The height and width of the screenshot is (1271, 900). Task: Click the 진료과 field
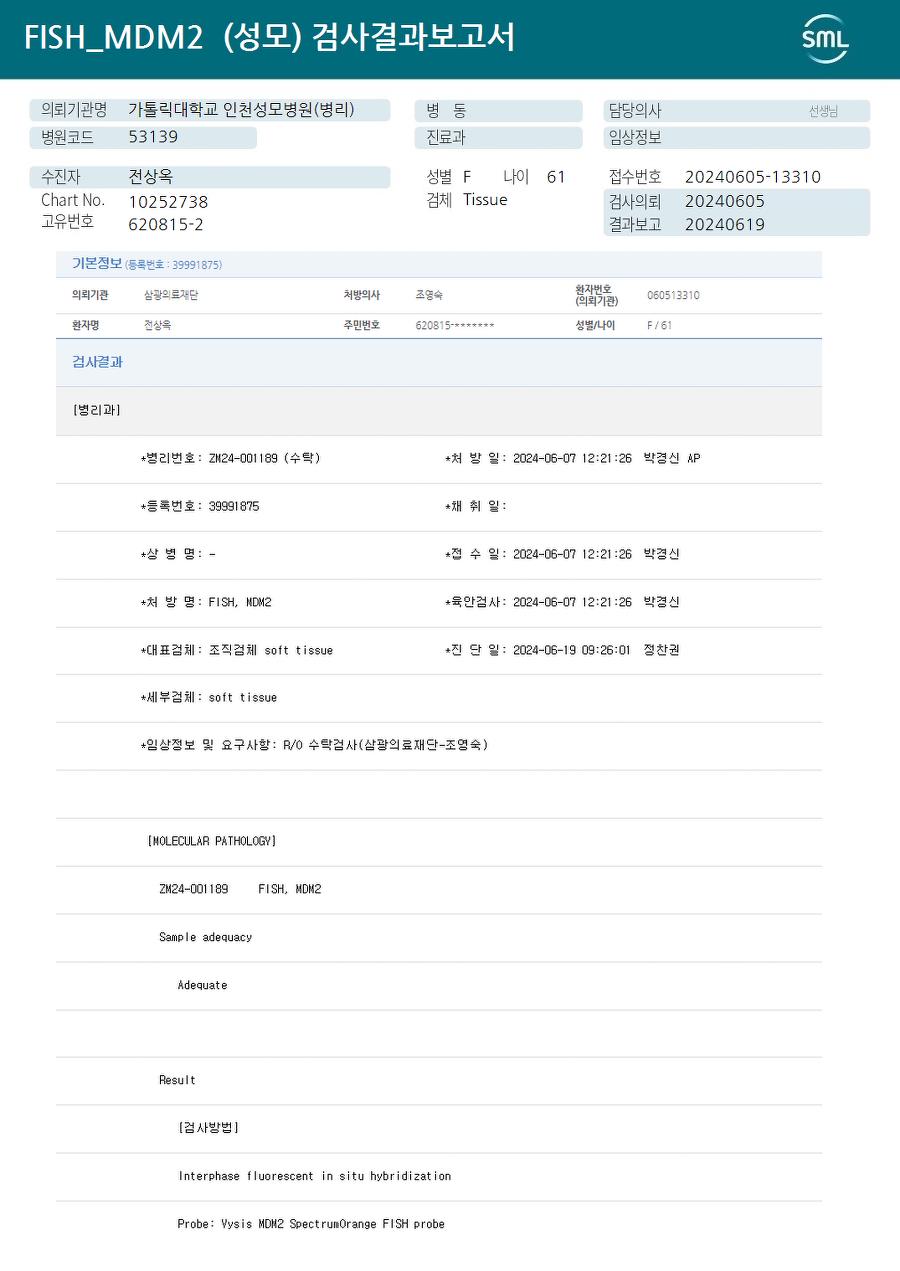[498, 138]
